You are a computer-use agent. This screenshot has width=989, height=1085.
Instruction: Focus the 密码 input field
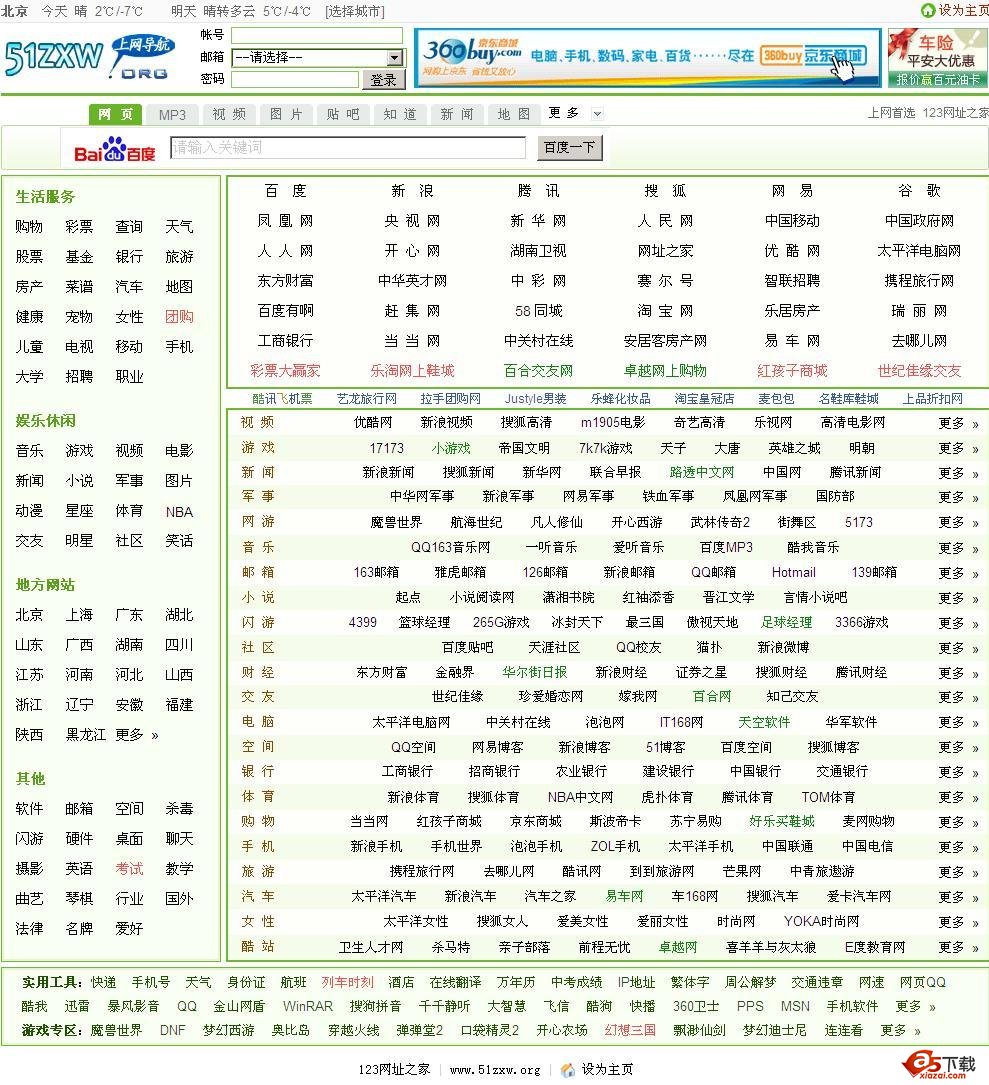point(295,80)
